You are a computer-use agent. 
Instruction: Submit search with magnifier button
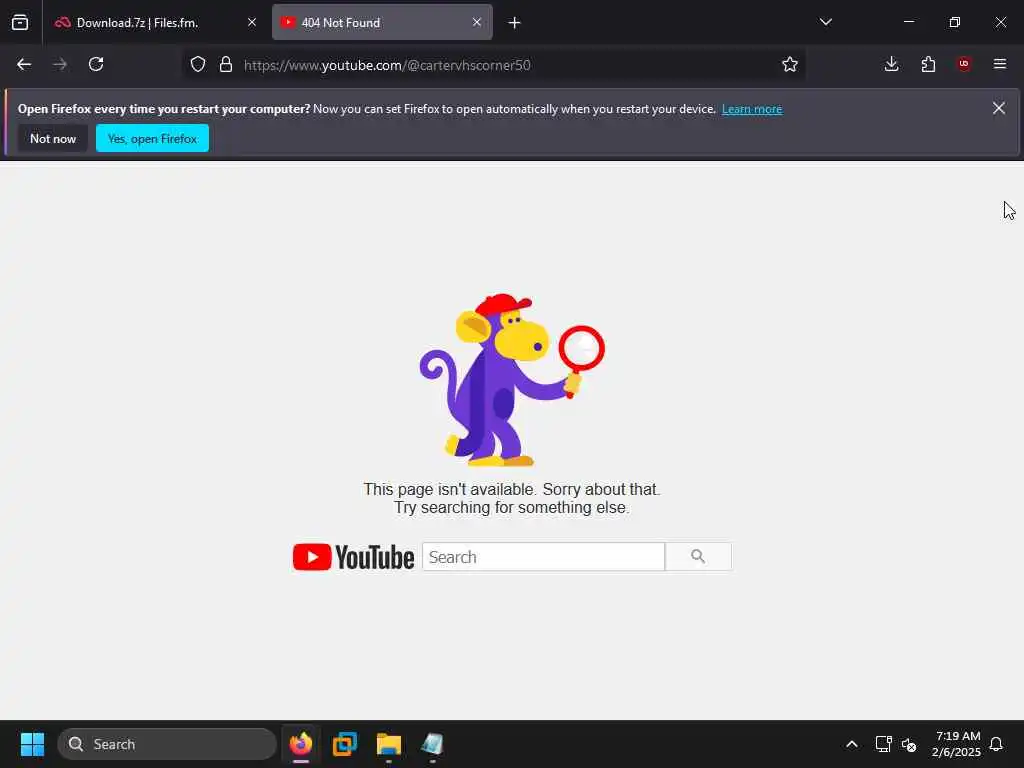pyautogui.click(x=698, y=556)
